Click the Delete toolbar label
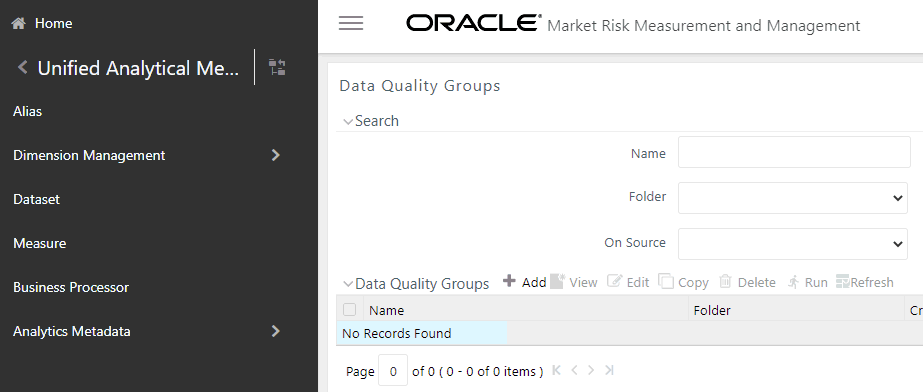Image resolution: width=923 pixels, height=392 pixels. click(756, 283)
